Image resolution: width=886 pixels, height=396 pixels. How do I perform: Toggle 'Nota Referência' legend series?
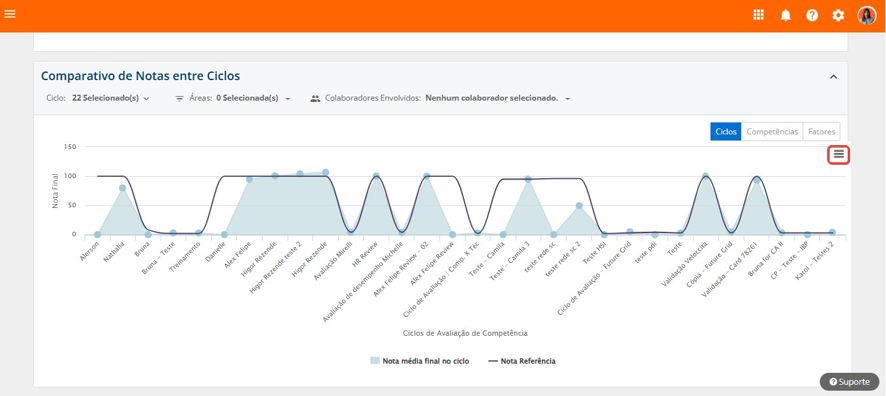522,360
